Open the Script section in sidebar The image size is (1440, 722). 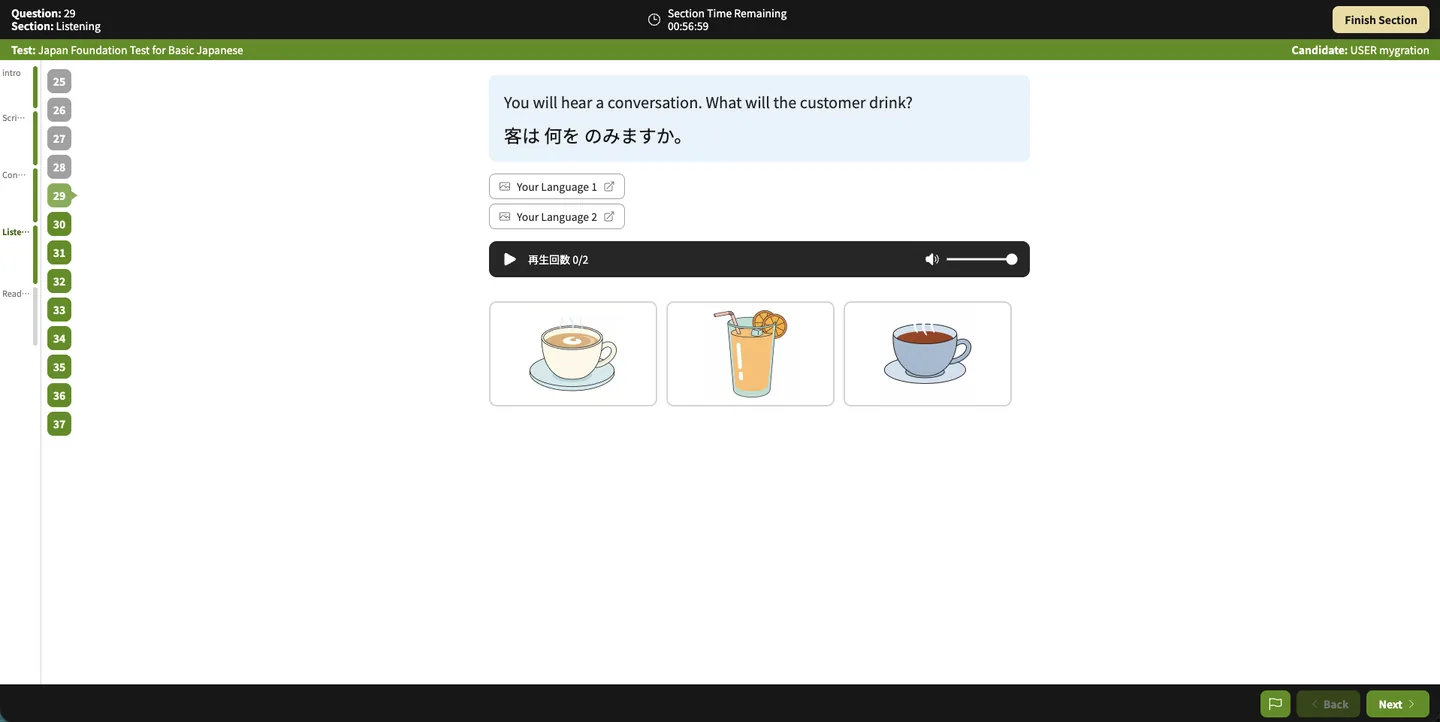[x=14, y=118]
